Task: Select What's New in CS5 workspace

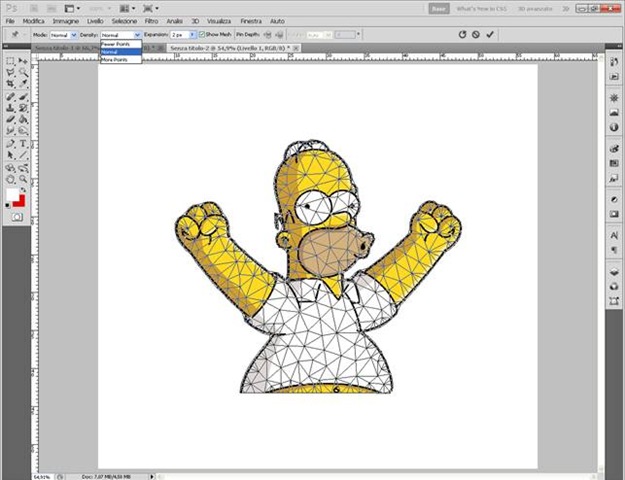Action: (x=482, y=8)
